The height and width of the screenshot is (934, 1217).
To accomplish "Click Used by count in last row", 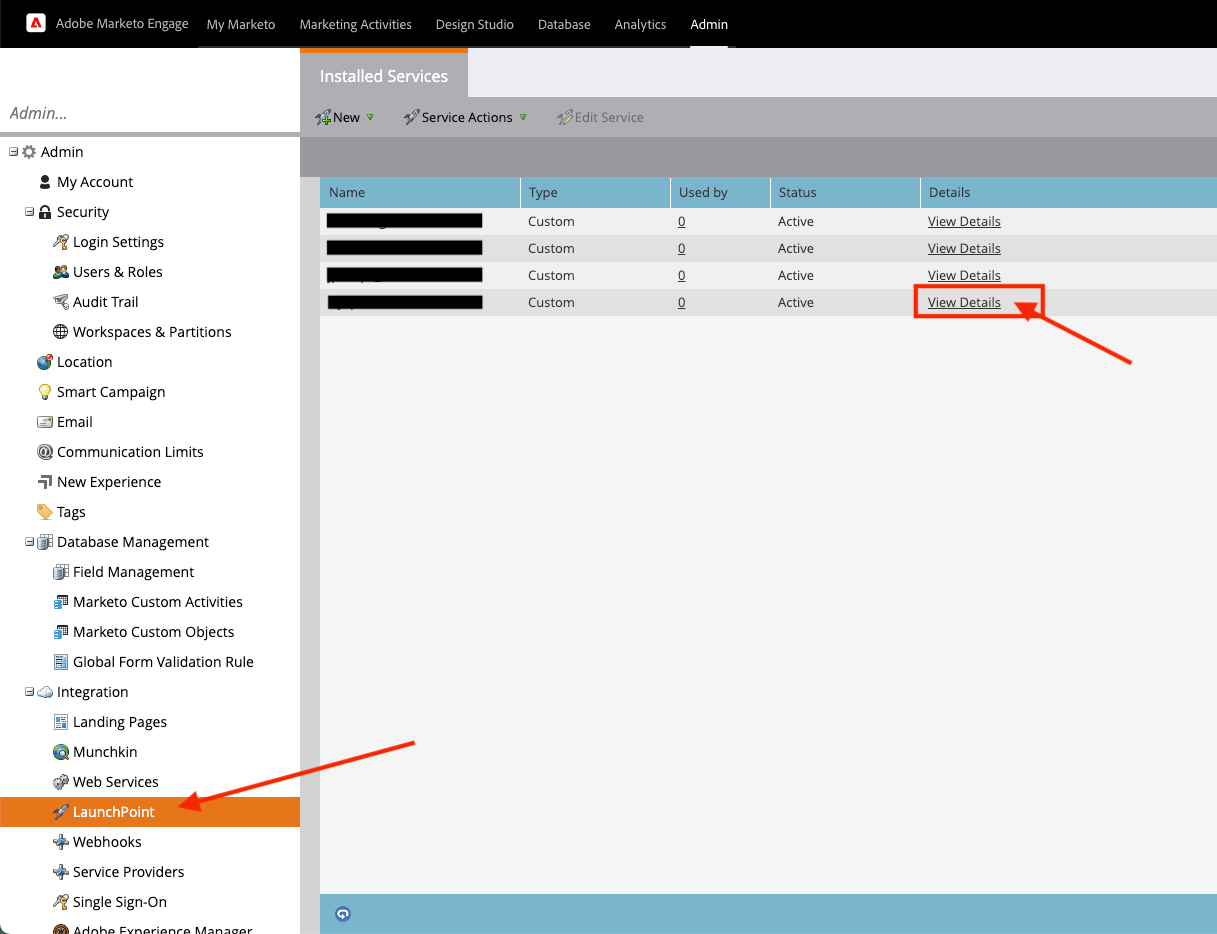I will 682,302.
